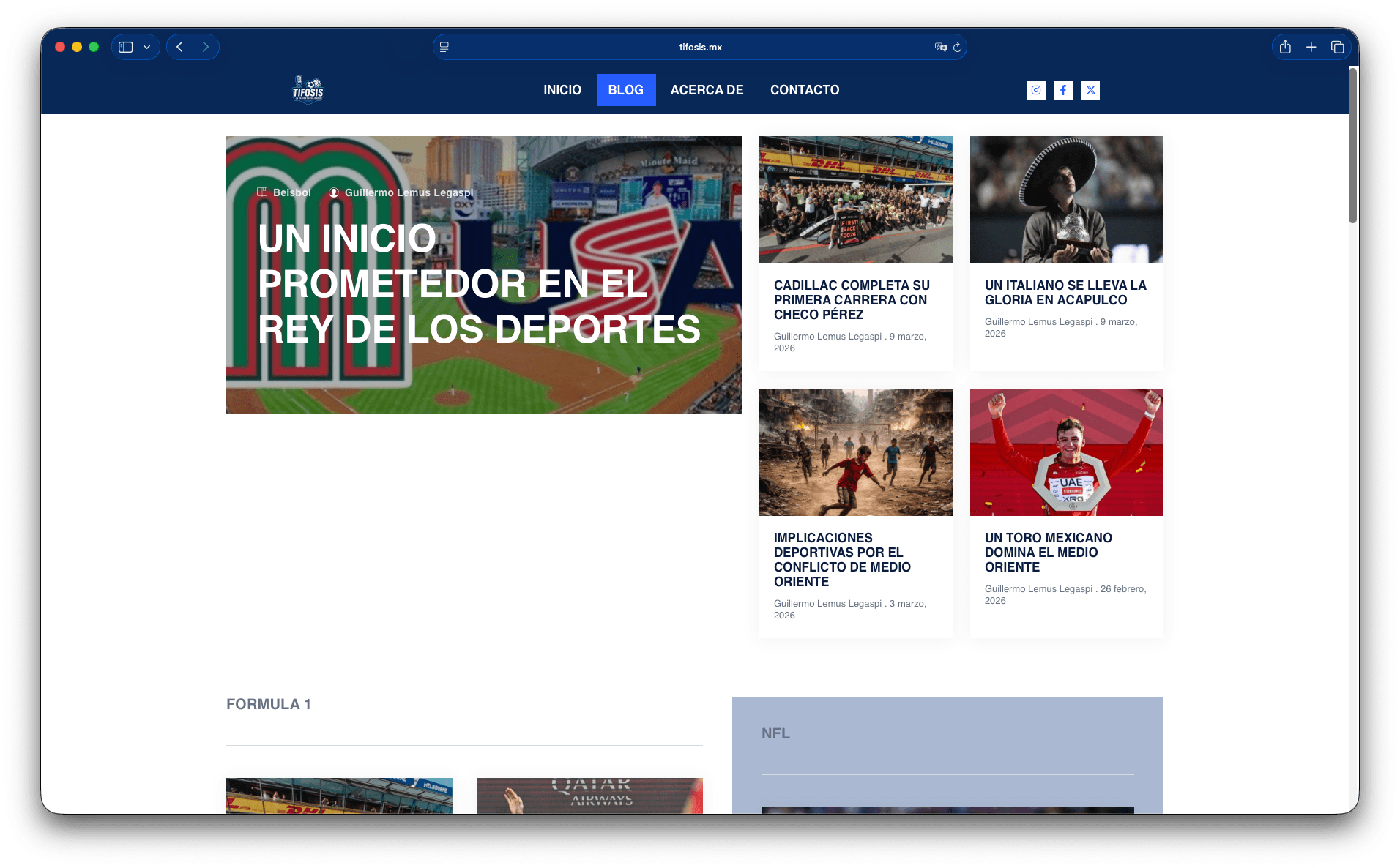Open 'Un italiano se lleva la gloria' article

point(1065,293)
